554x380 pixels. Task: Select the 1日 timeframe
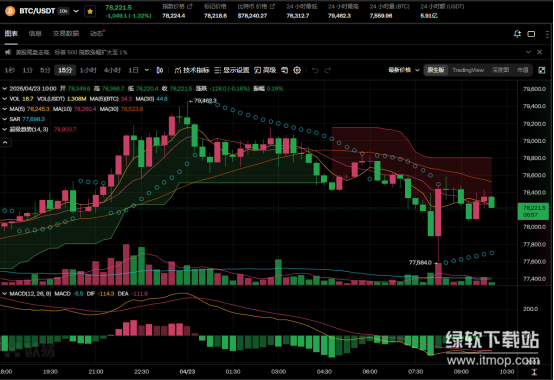click(x=134, y=70)
